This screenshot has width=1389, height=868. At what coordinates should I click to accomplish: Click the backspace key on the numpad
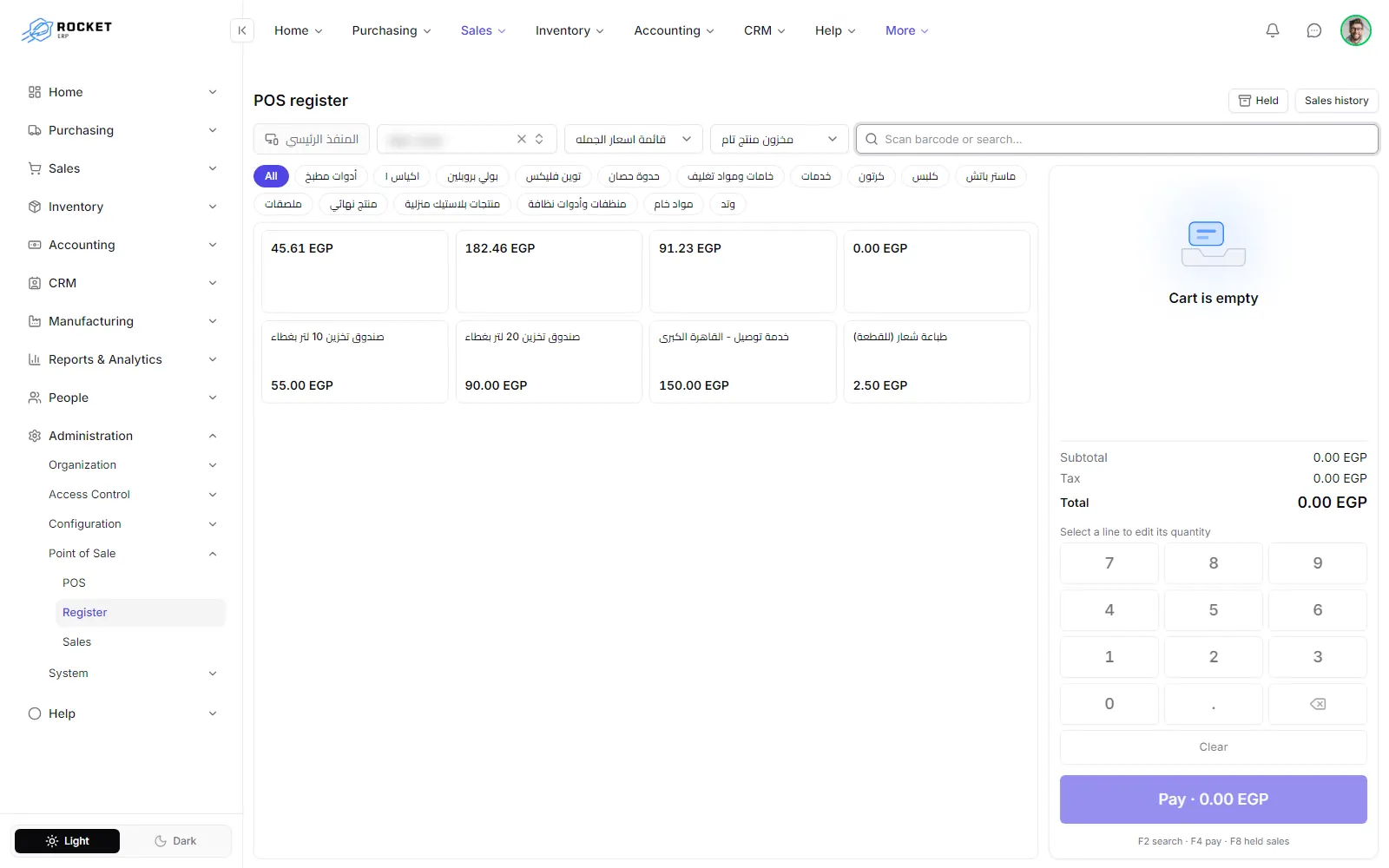coord(1318,704)
